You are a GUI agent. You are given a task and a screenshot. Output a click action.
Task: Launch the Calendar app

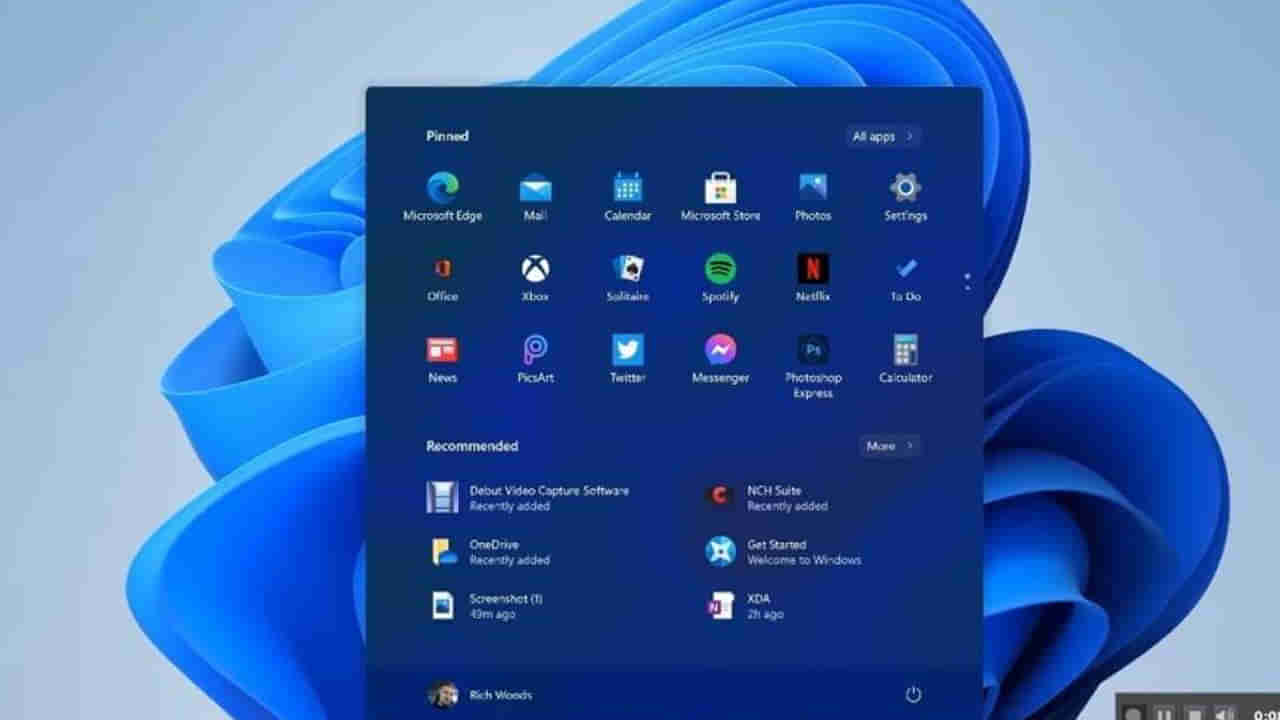628,197
